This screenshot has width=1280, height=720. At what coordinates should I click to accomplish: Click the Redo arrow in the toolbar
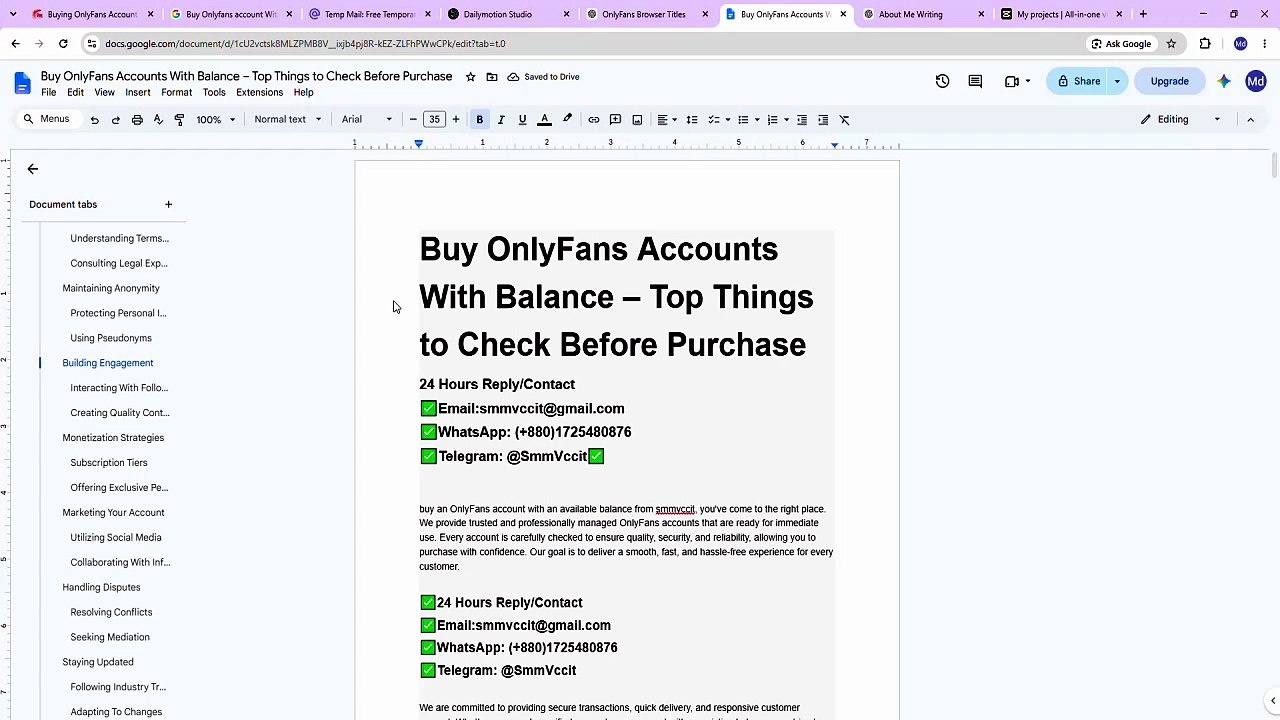pyautogui.click(x=116, y=120)
